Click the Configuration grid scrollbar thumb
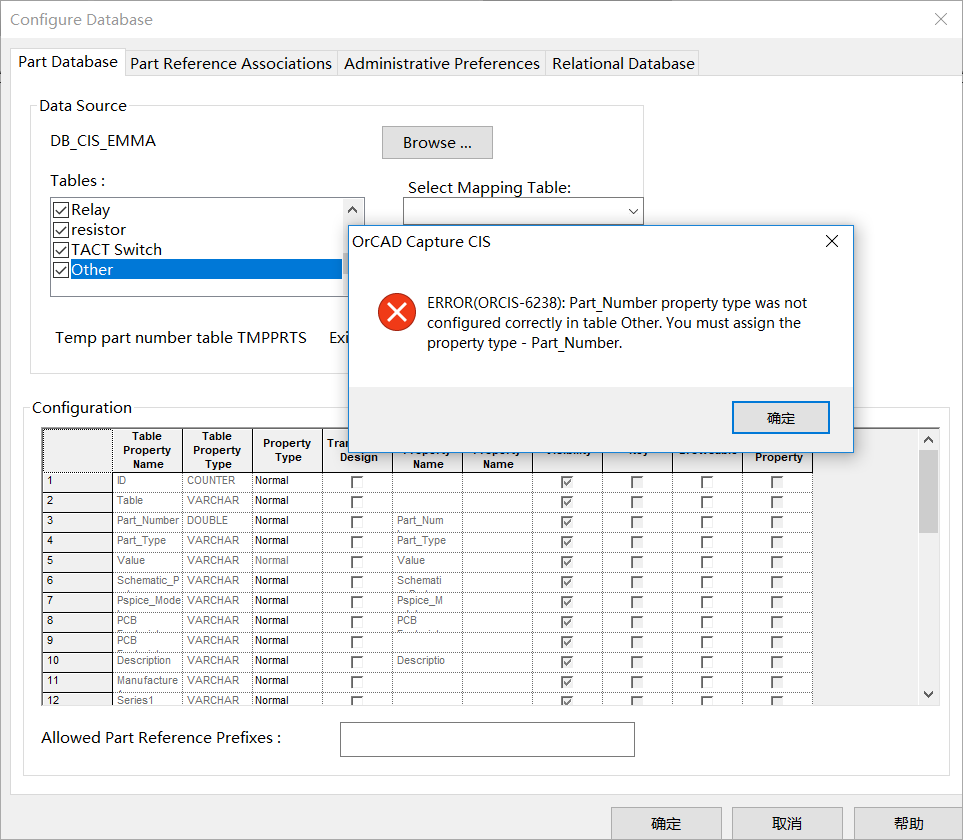The width and height of the screenshot is (963, 840). (x=929, y=491)
